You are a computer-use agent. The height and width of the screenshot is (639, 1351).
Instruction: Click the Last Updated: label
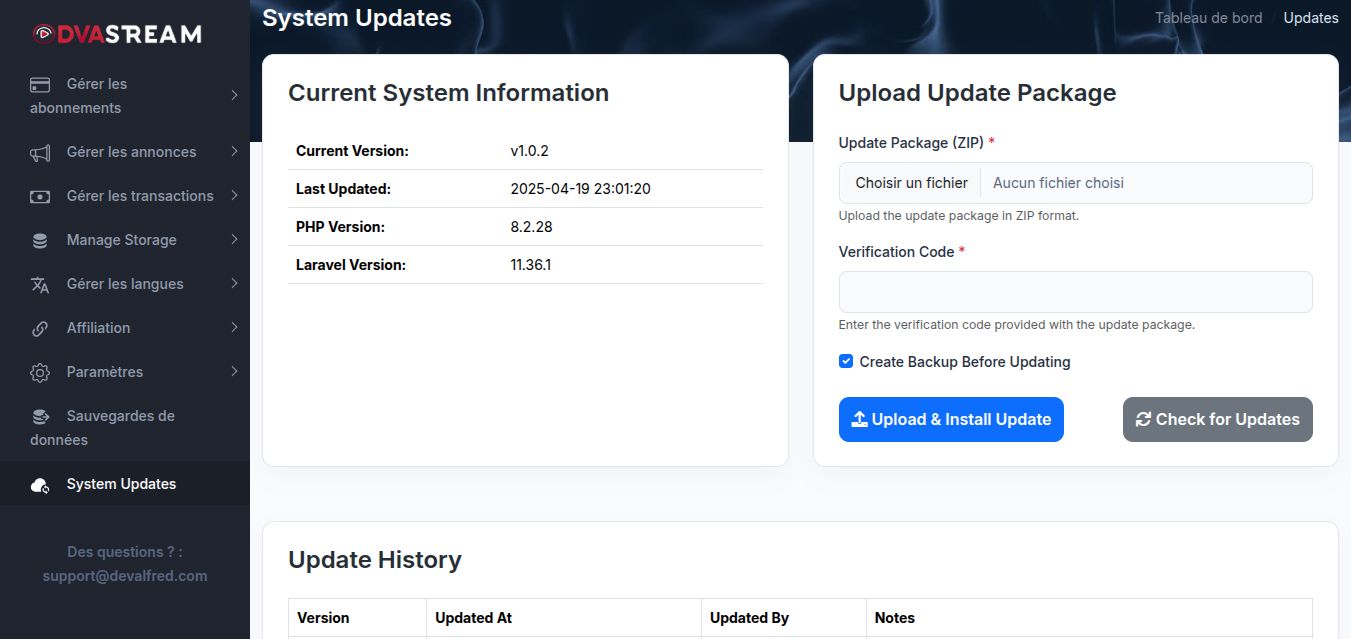coord(343,189)
